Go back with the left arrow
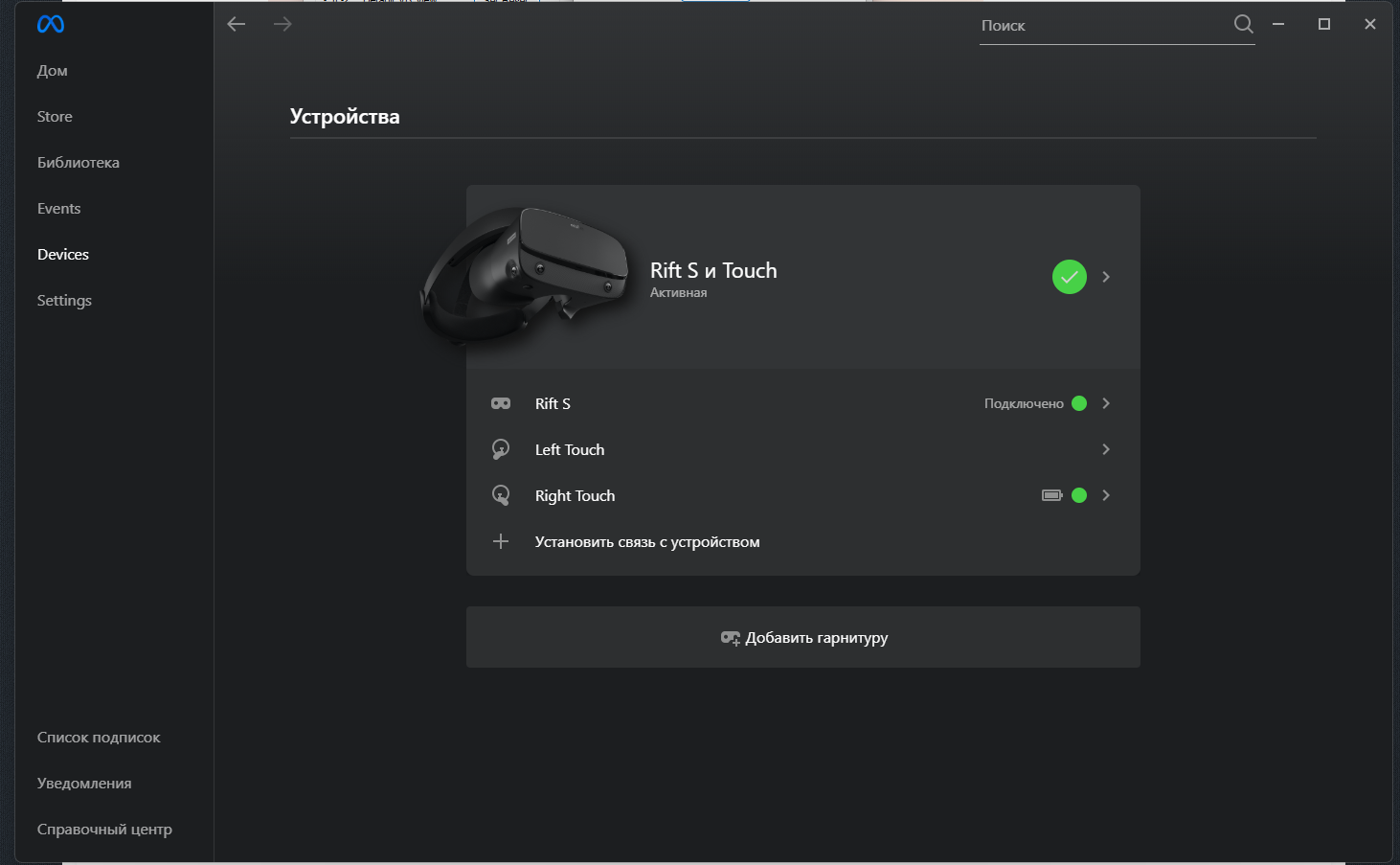 tap(237, 24)
